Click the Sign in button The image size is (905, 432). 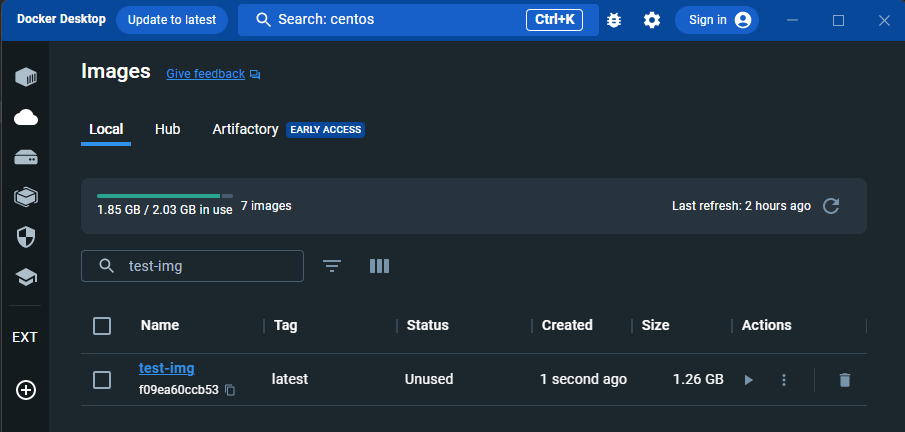[x=717, y=20]
